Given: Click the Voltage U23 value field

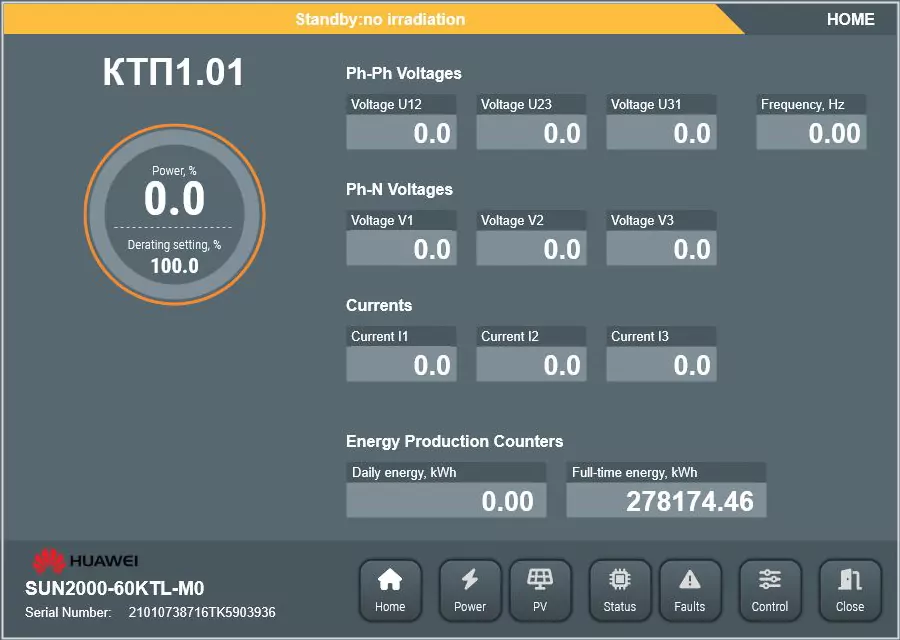Looking at the screenshot, I should pos(531,133).
